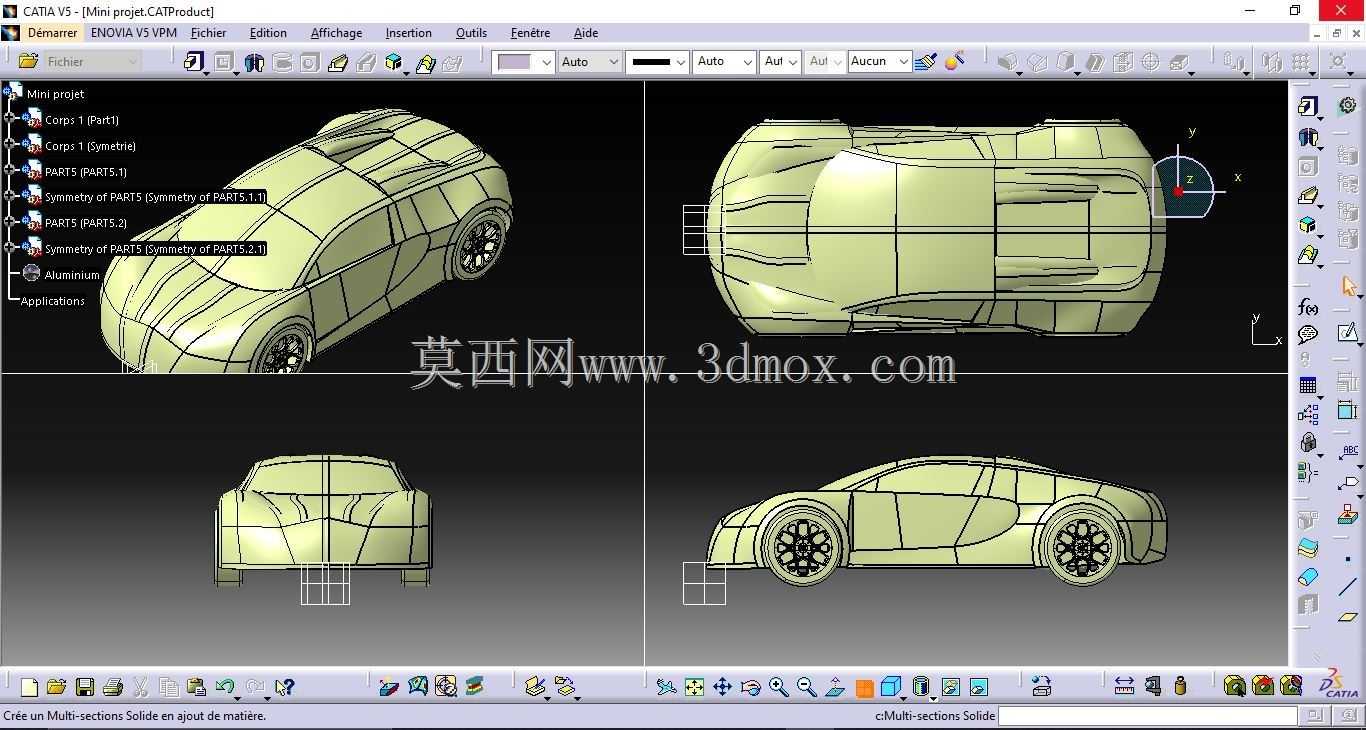The height and width of the screenshot is (730, 1366).
Task: Swap visible space icon
Action: [x=979, y=687]
